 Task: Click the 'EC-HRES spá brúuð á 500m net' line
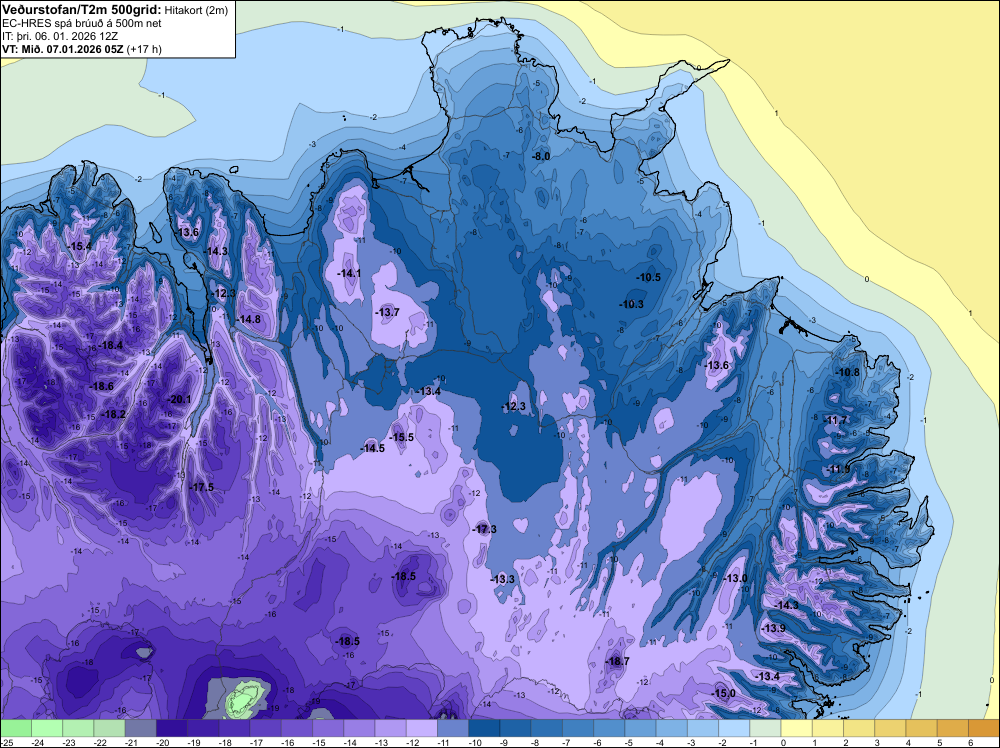coord(82,23)
